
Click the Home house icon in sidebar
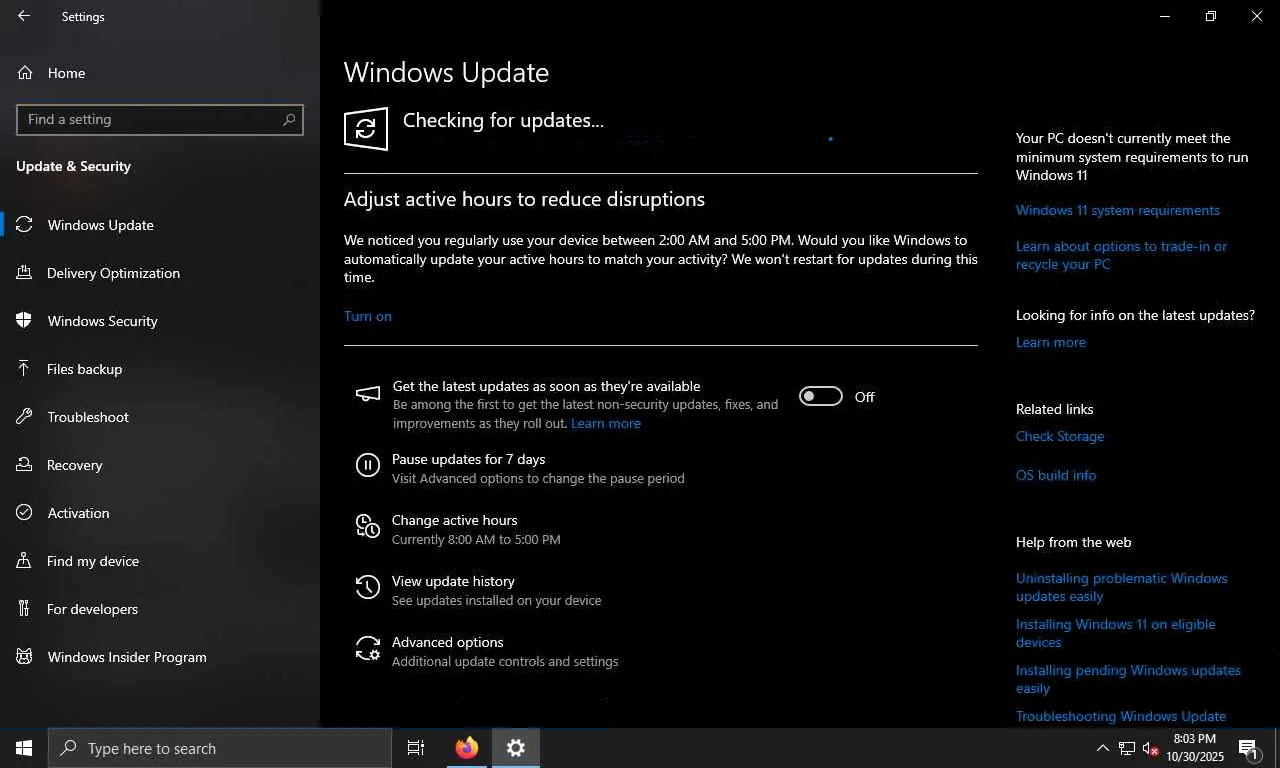point(25,73)
